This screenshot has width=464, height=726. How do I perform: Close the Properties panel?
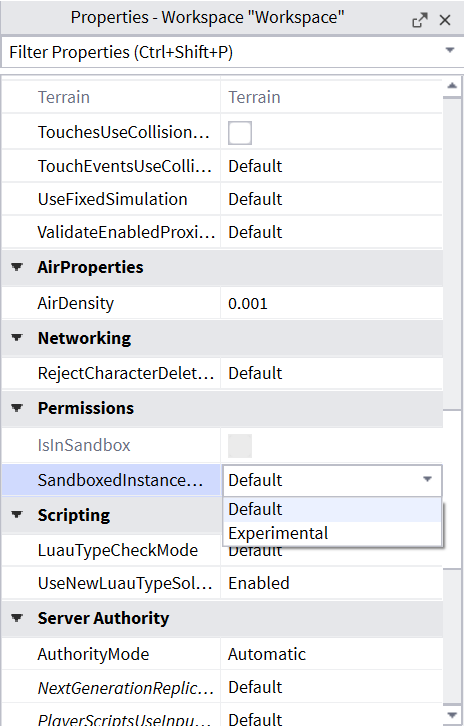pyautogui.click(x=445, y=20)
